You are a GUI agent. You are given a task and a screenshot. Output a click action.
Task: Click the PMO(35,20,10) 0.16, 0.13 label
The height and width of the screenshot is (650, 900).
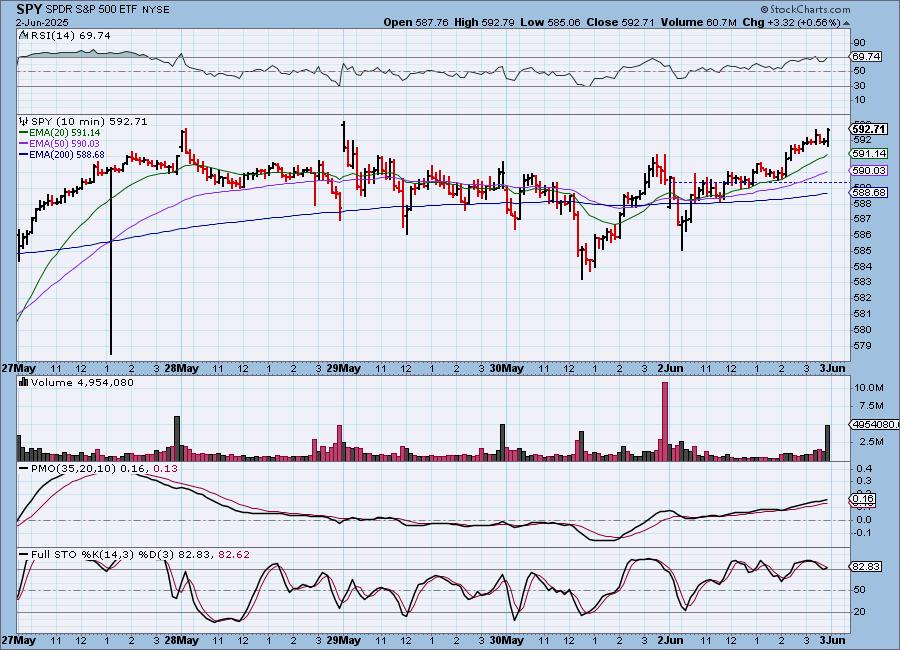[x=104, y=469]
